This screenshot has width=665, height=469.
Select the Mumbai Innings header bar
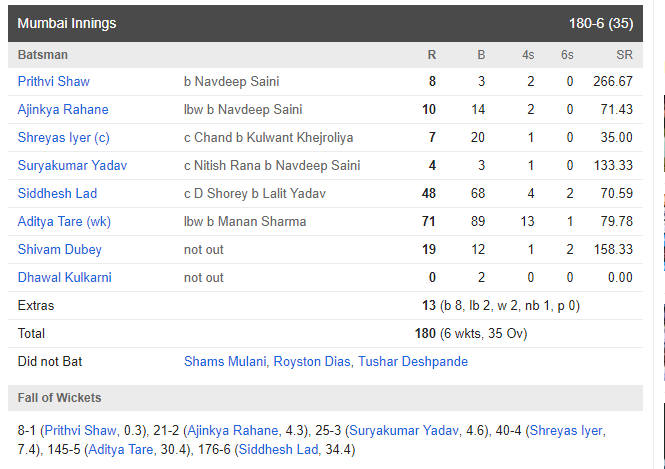pos(325,23)
